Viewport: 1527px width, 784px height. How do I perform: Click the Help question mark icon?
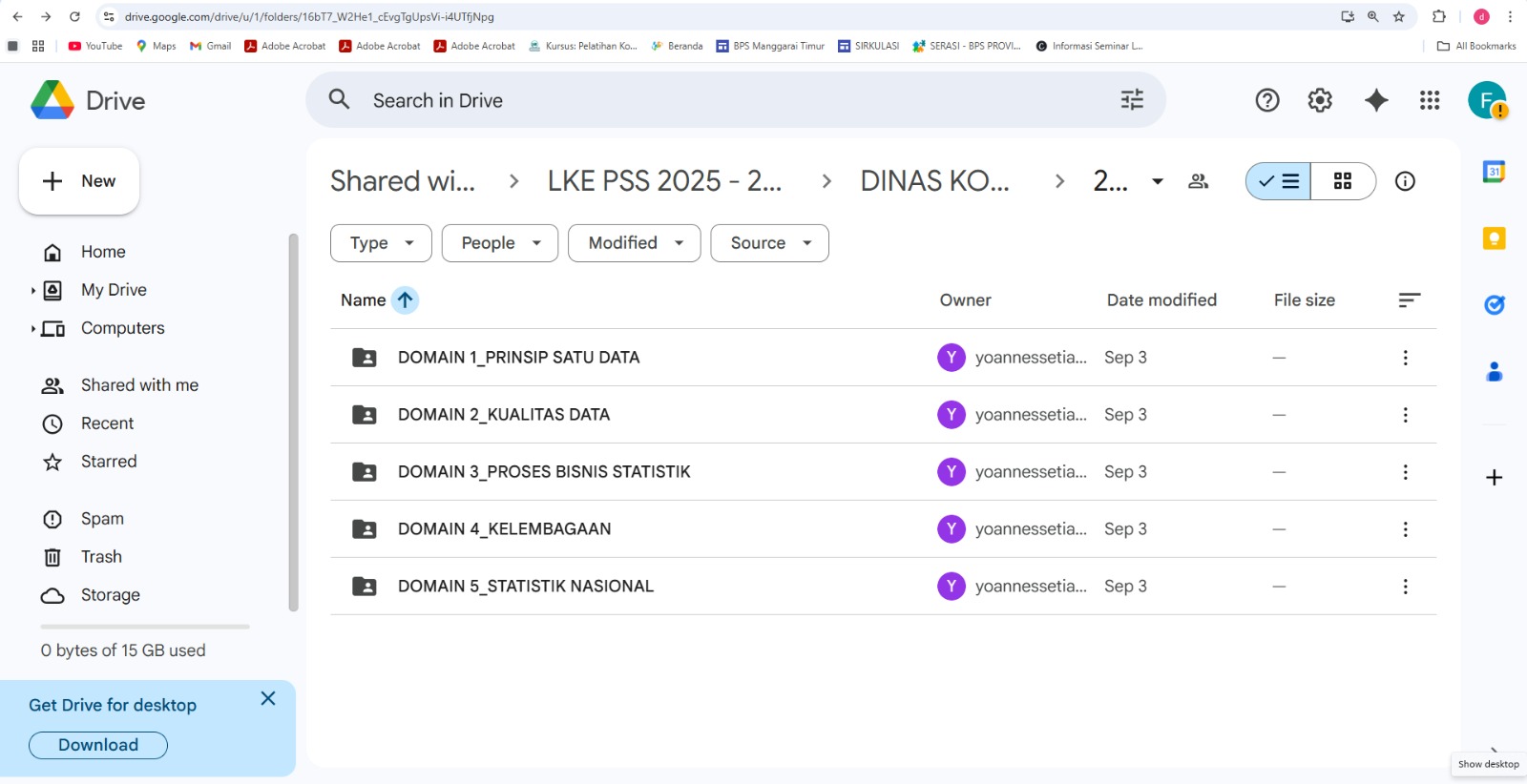coord(1266,100)
